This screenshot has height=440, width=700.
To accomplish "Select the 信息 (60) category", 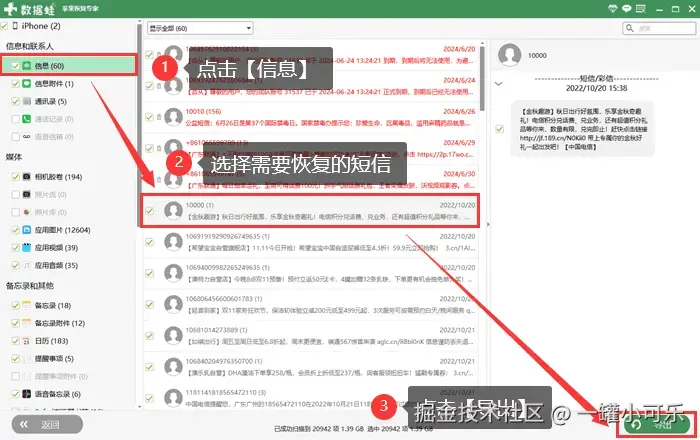I will click(69, 66).
